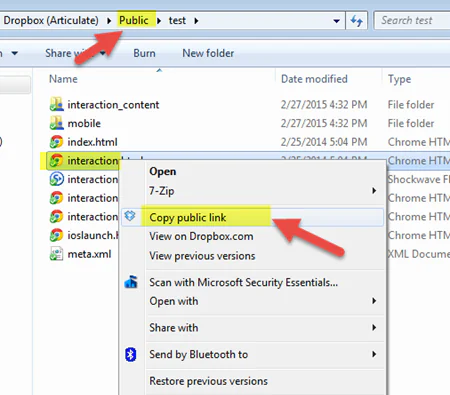
Task: Click the date 2/25/2014 5:04 PM of index.html
Action: click(324, 142)
